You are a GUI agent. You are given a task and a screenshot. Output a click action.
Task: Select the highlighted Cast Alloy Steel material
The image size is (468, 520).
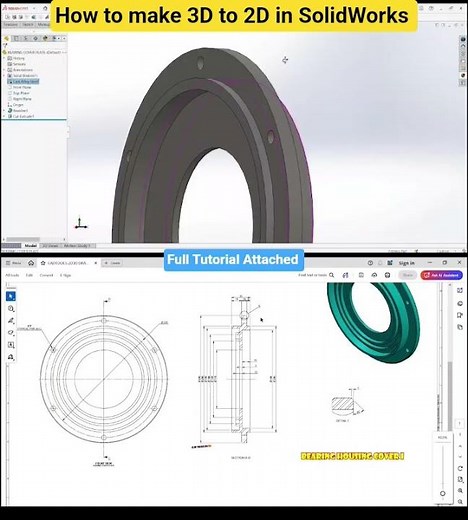click(x=23, y=81)
